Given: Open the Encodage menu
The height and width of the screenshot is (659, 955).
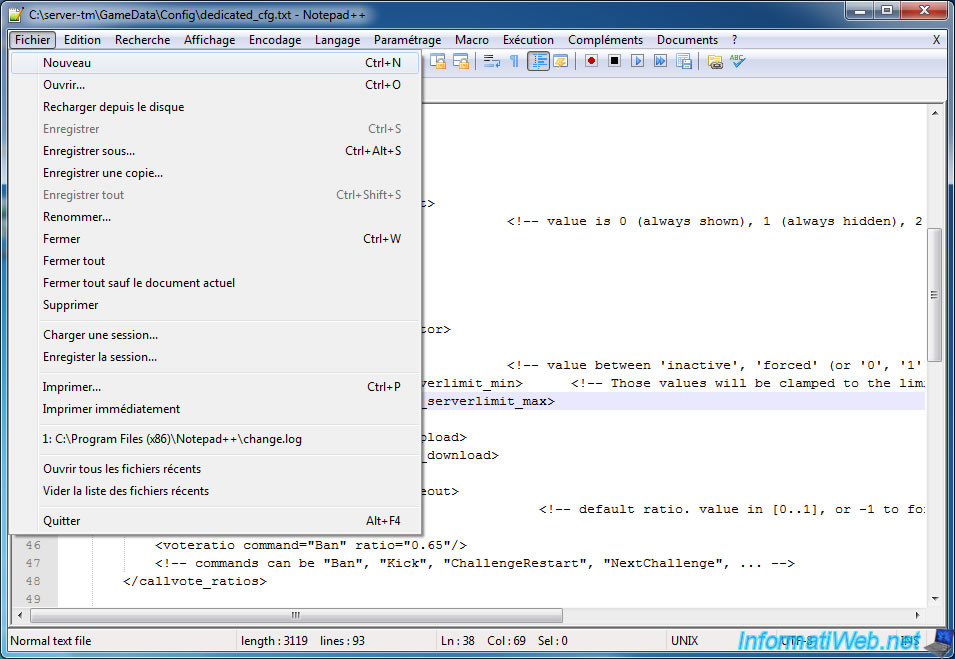Looking at the screenshot, I should click(x=275, y=40).
